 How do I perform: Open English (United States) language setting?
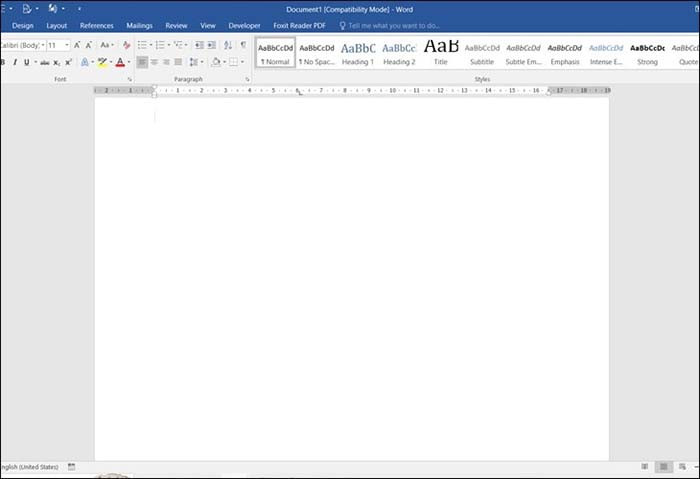pos(29,467)
